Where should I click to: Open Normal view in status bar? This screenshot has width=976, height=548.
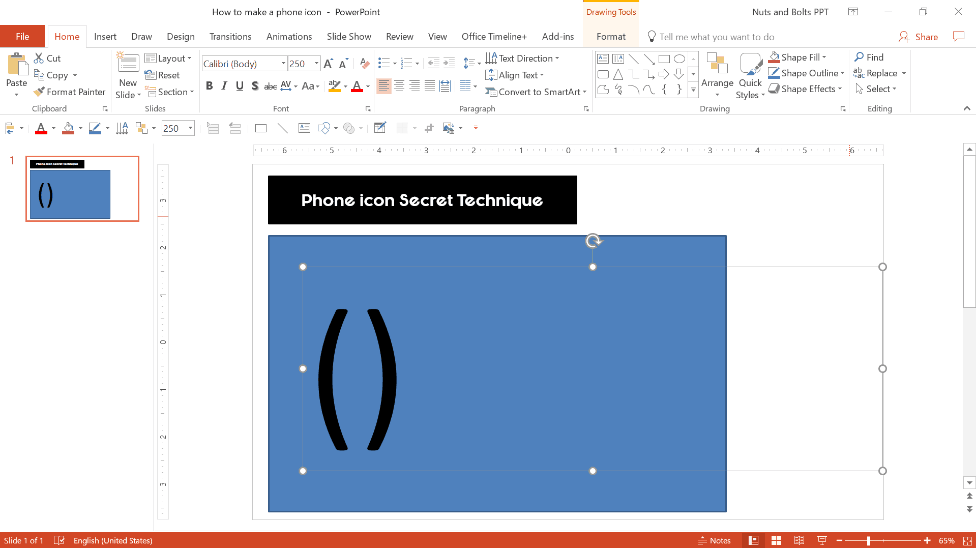pos(753,541)
